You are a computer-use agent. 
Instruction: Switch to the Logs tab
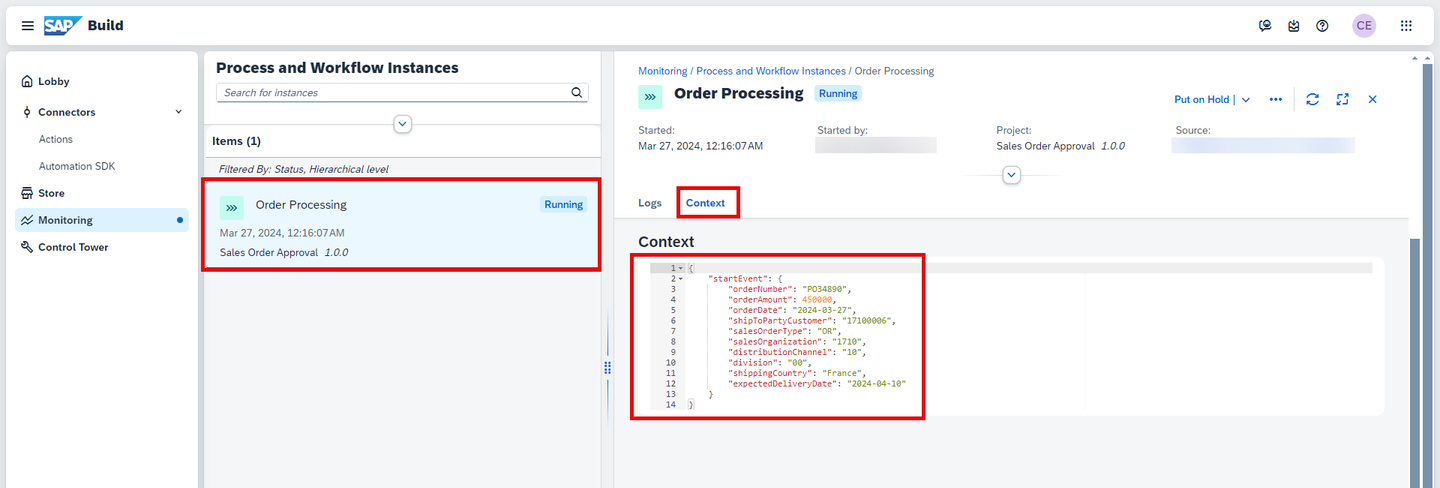[x=650, y=203]
